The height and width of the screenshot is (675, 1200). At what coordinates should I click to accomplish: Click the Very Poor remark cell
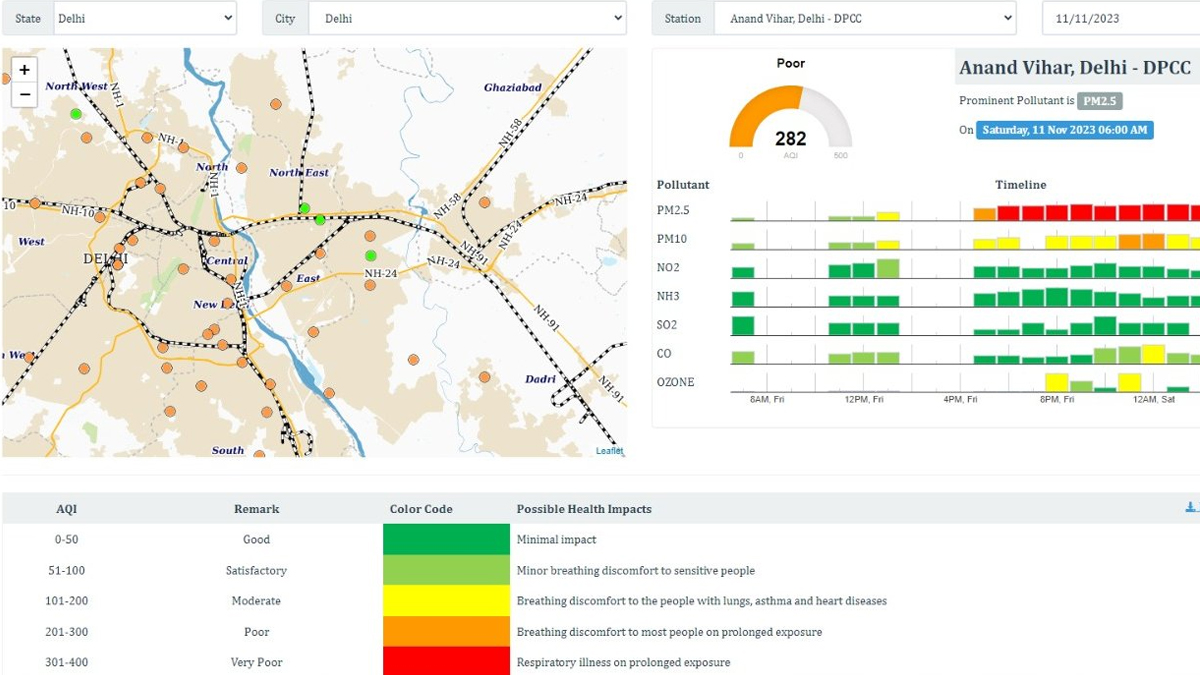(256, 662)
